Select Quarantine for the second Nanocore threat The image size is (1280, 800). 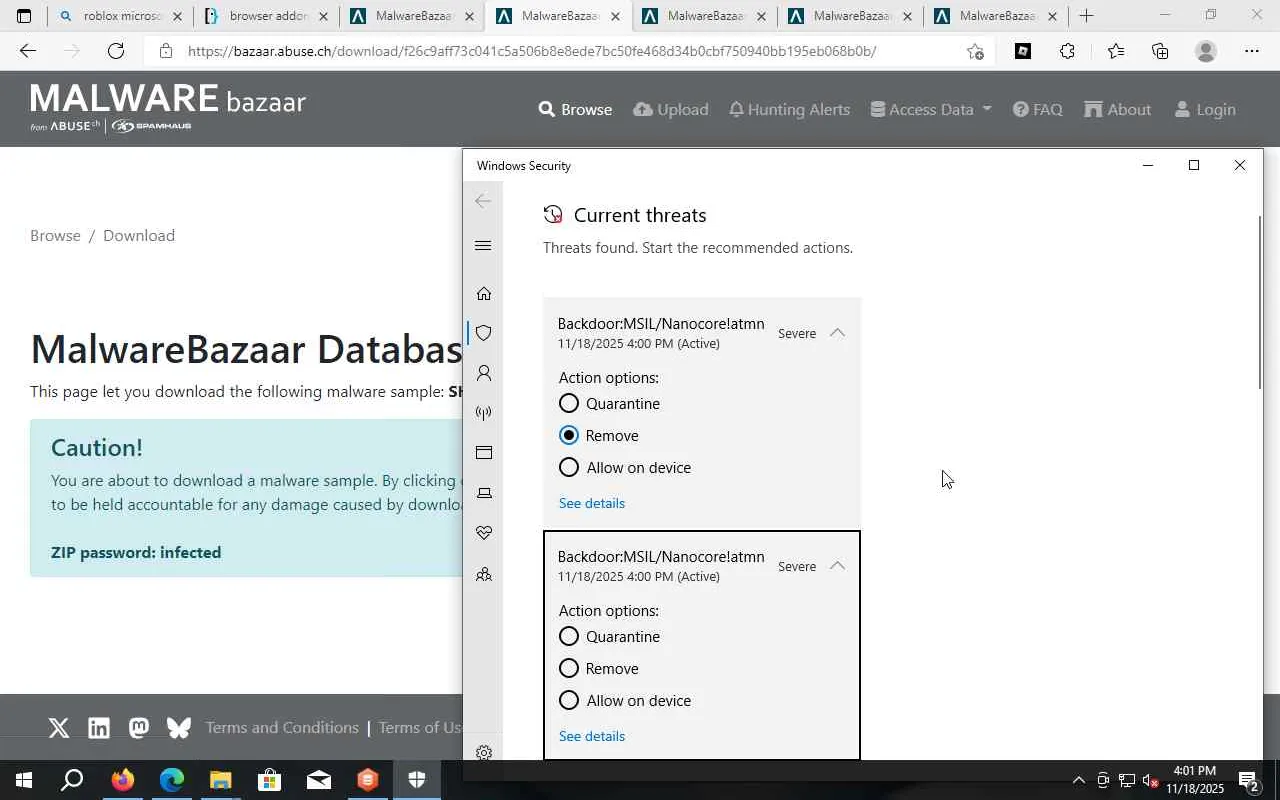tap(569, 637)
